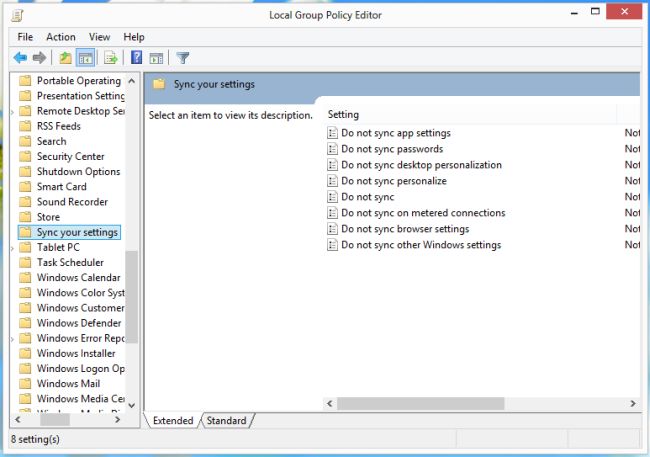The image size is (650, 457).
Task: Click folder icon next to RSS Feeds
Action: click(x=25, y=126)
